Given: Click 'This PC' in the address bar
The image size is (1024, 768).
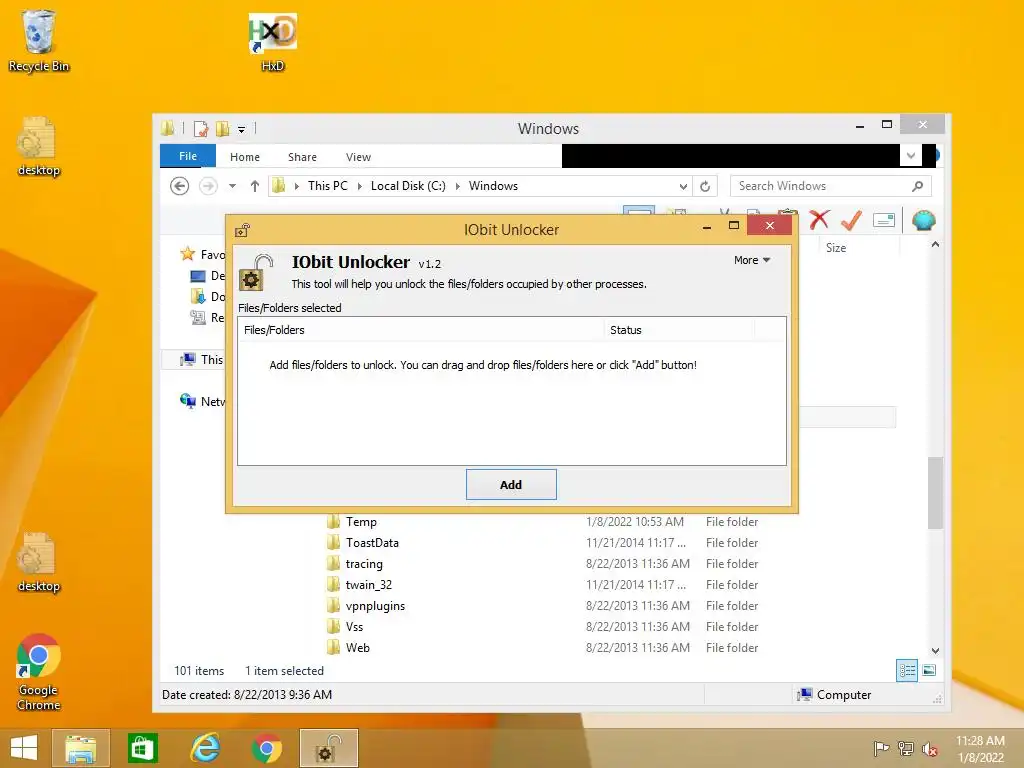Looking at the screenshot, I should point(328,185).
